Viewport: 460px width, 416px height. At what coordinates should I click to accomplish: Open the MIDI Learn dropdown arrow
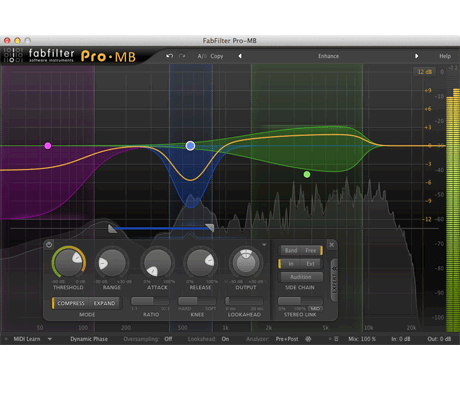[50, 339]
